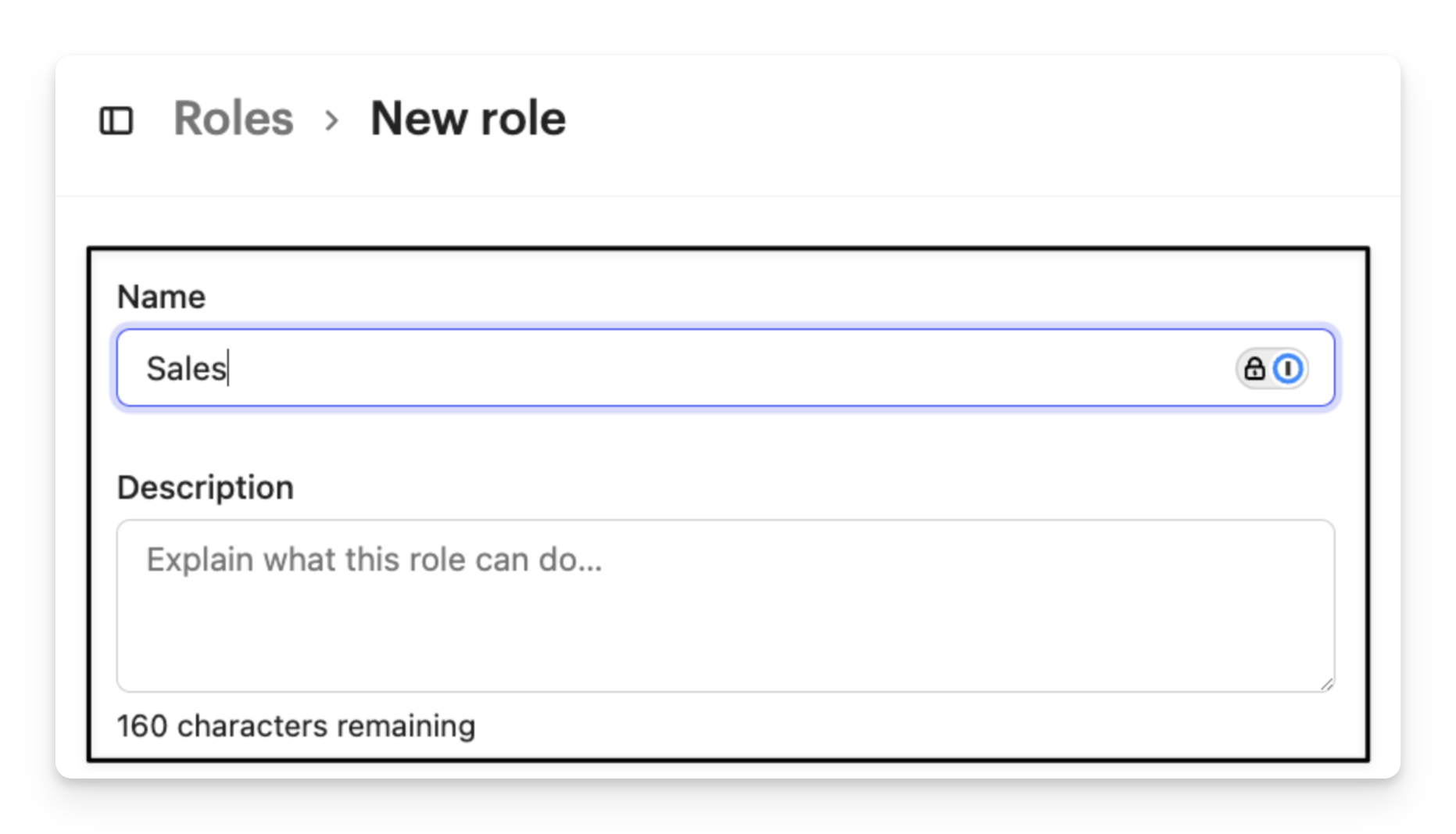Open the 1Password autofill icon
The image size is (1456, 834).
coord(1288,368)
